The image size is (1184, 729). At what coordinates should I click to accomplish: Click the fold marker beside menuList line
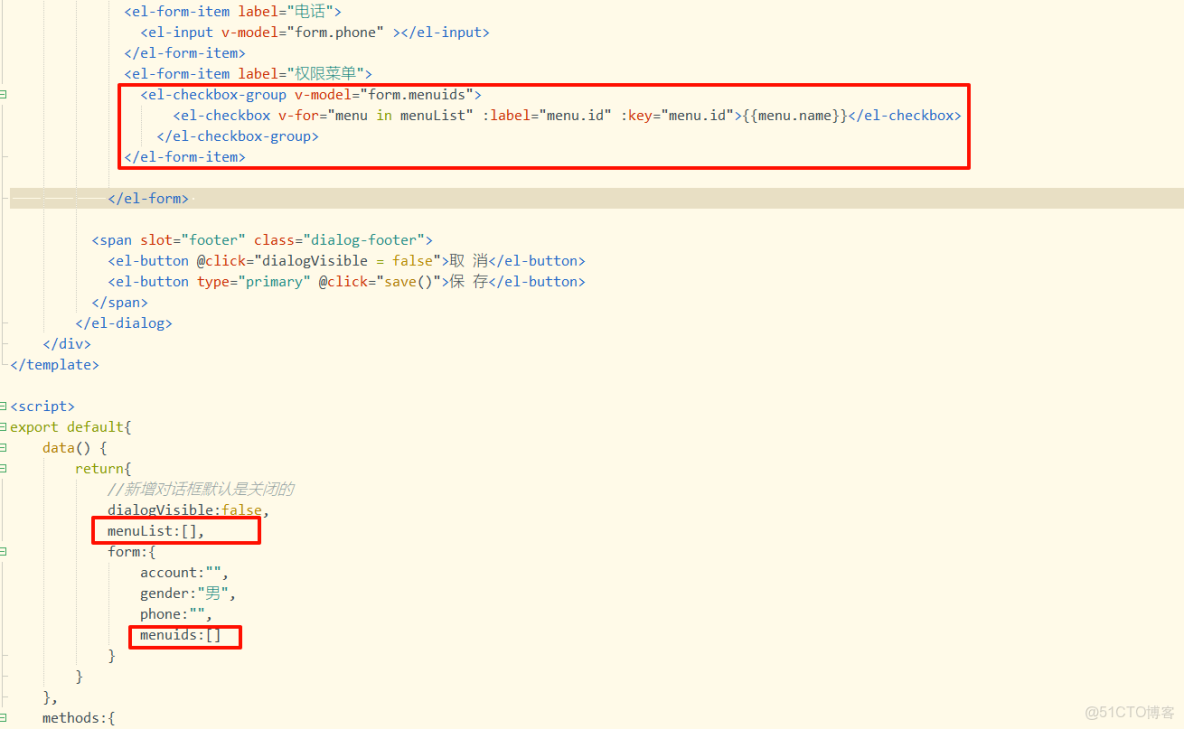pos(5,530)
